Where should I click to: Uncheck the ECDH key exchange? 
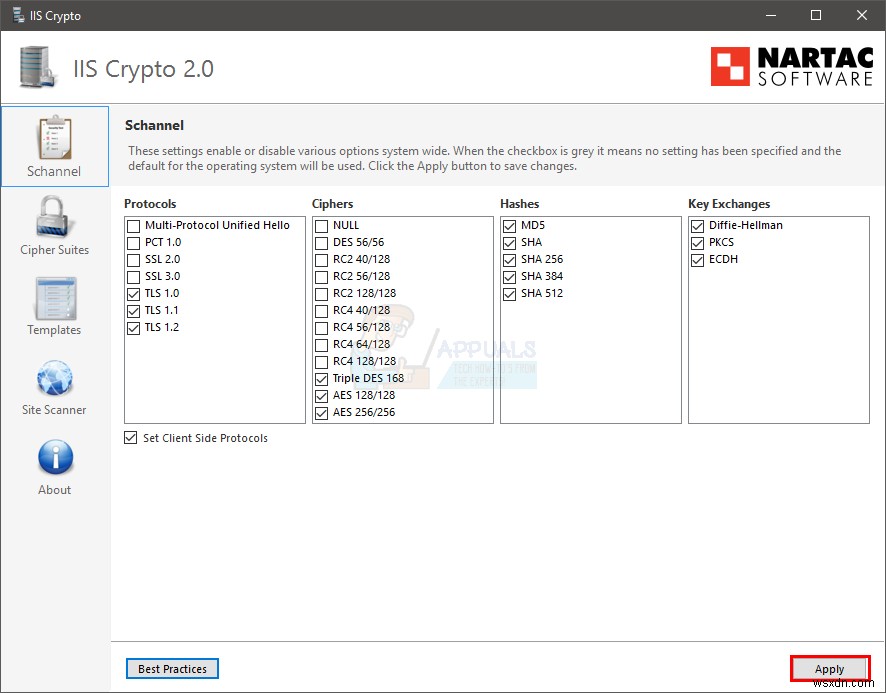(x=697, y=259)
